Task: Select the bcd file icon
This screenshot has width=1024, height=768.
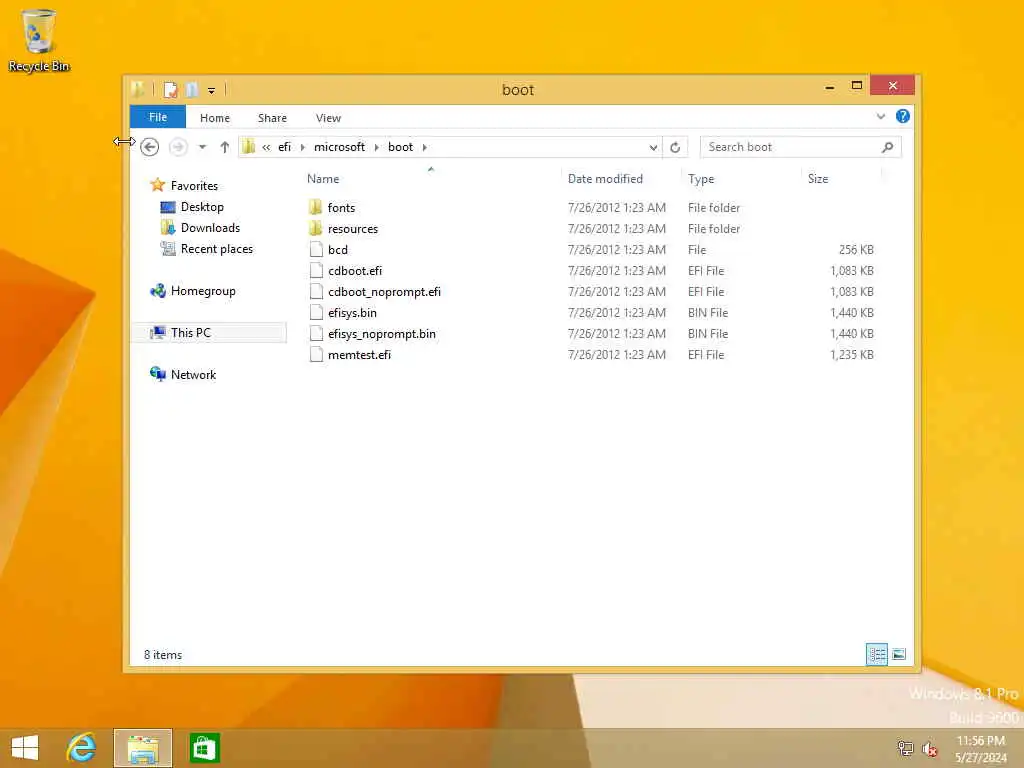Action: 316,249
